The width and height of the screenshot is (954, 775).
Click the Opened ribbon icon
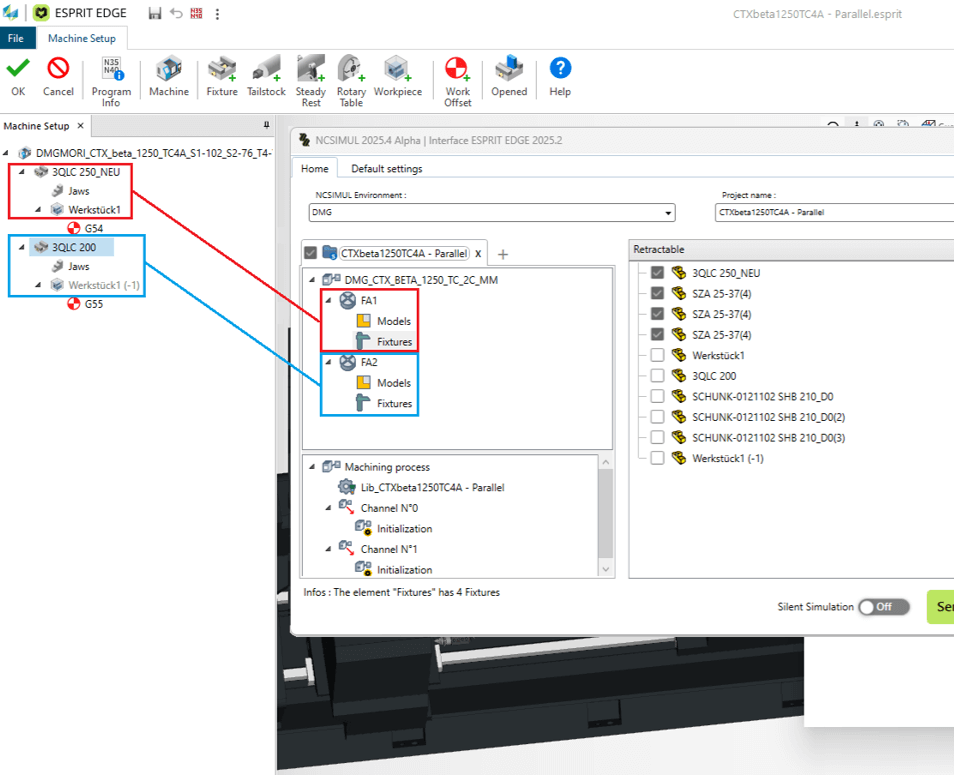(x=509, y=68)
